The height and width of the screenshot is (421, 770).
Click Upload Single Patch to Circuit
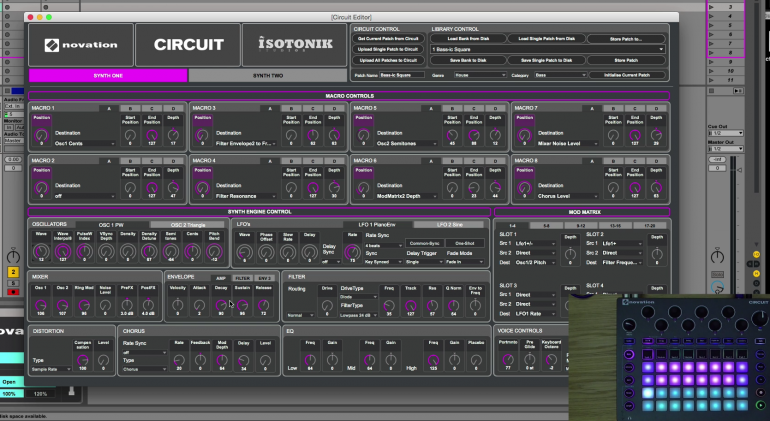coord(388,49)
